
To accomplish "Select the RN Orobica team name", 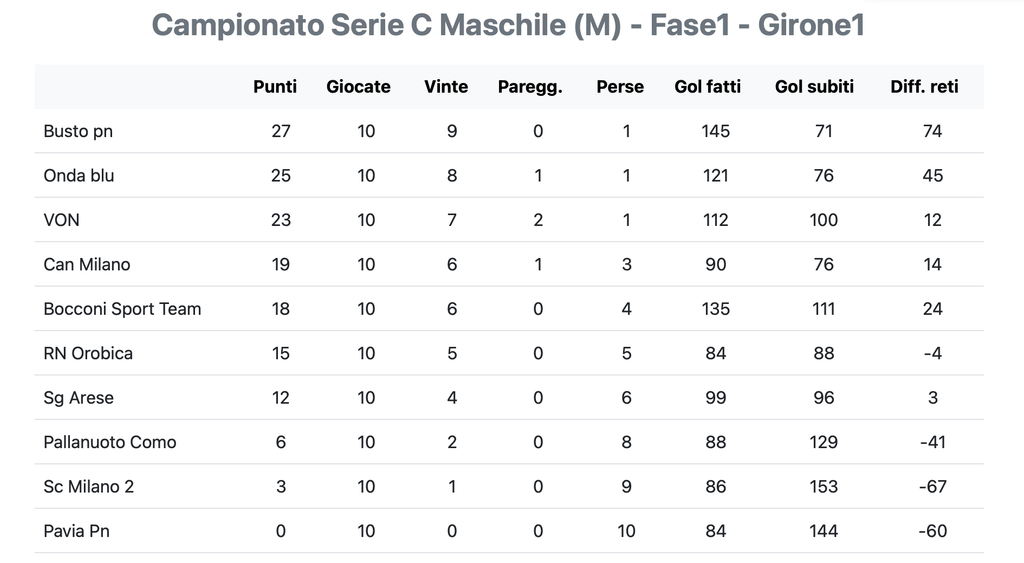I will point(88,353).
